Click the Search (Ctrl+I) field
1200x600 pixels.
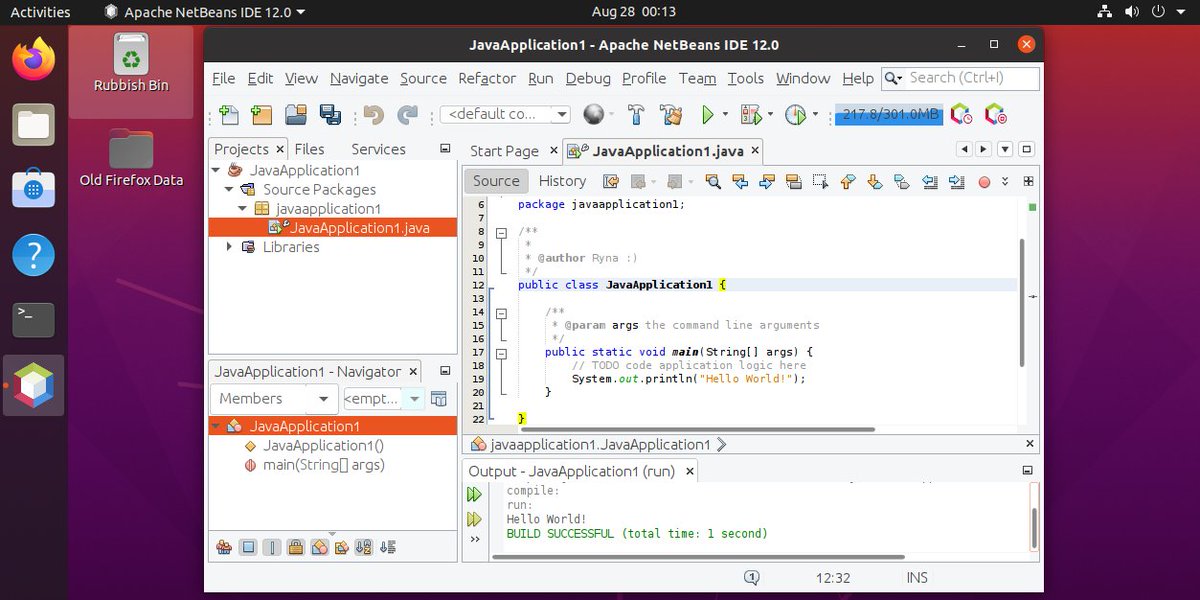(961, 78)
